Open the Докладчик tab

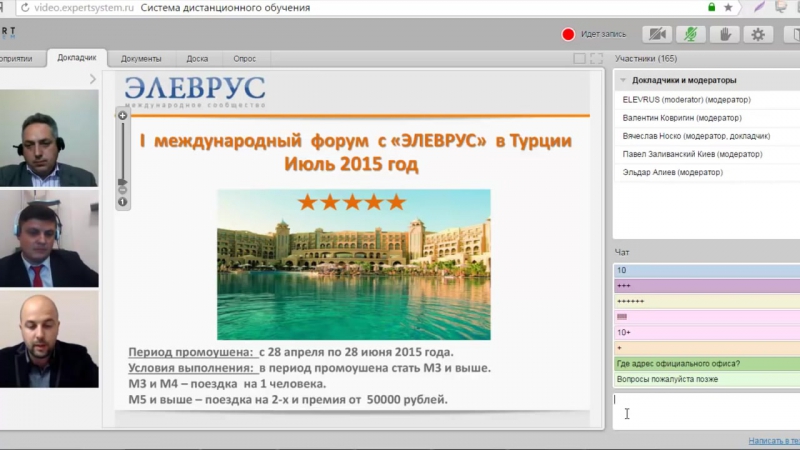[77, 58]
